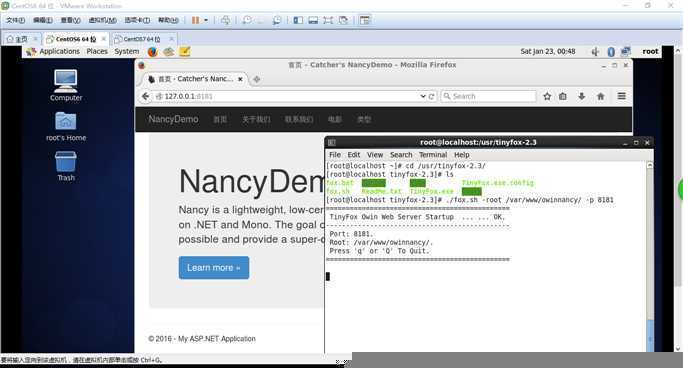Close the CentOS7 64 位 VM tab
The image size is (683, 368).
point(171,39)
